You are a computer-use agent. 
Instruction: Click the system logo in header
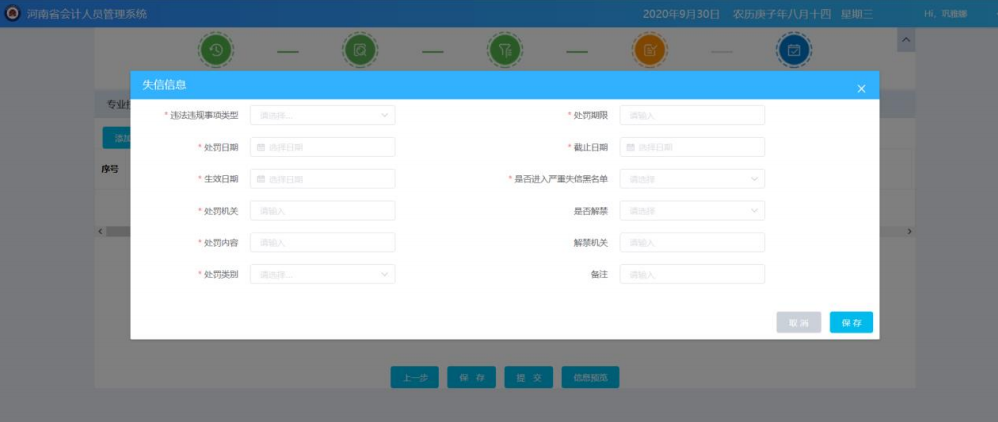point(12,13)
